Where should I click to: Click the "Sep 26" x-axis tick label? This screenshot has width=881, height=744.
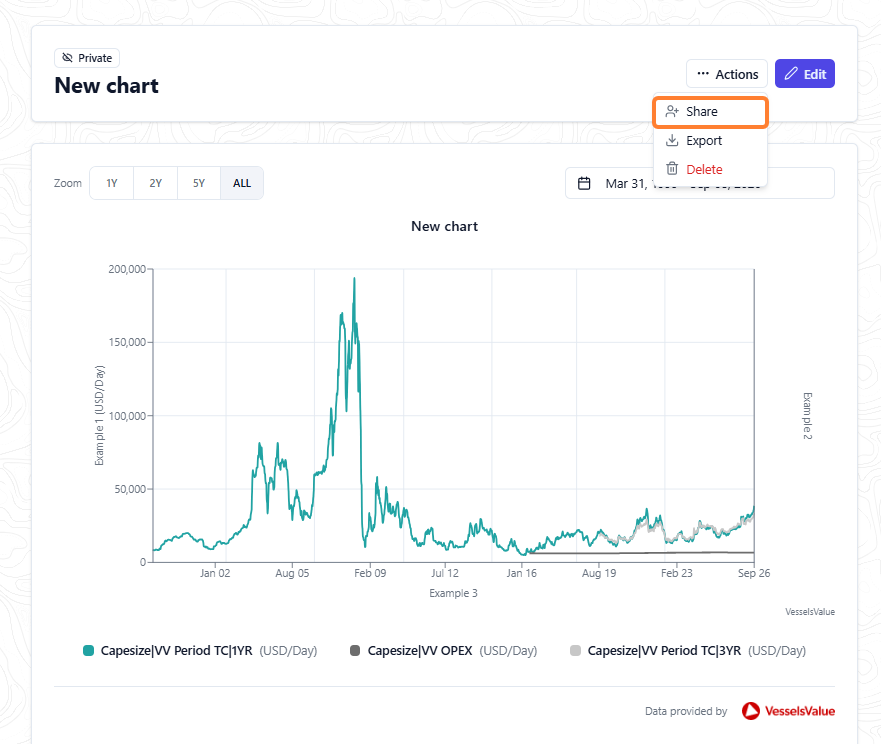(754, 573)
